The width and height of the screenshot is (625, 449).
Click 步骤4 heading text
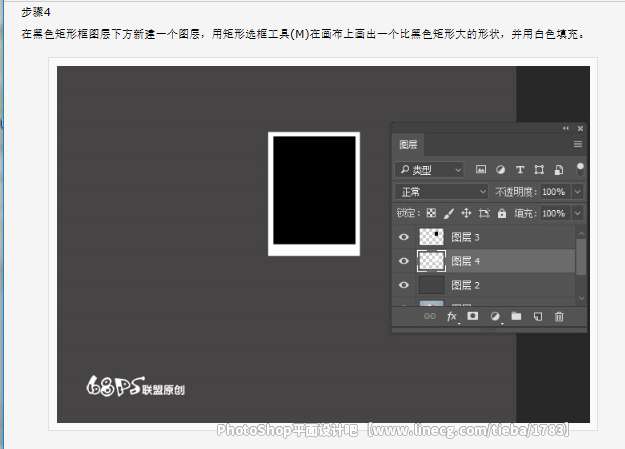click(x=36, y=12)
